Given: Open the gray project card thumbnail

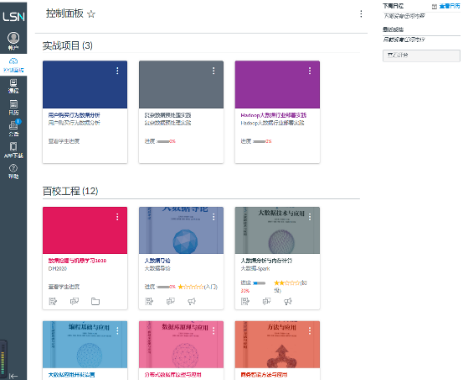Looking at the screenshot, I should point(181,84).
